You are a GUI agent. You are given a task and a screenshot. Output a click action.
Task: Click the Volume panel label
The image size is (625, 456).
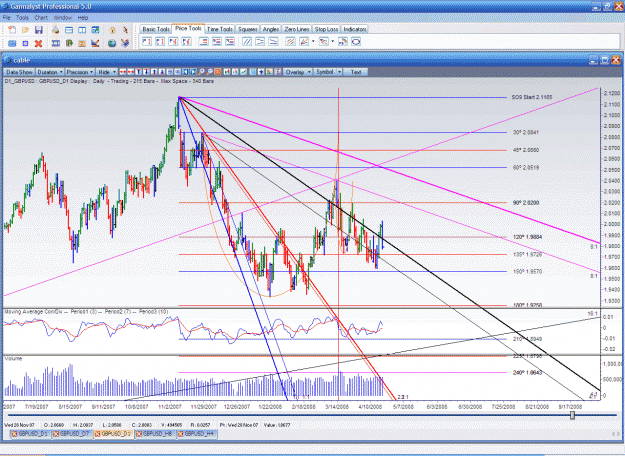(13, 359)
